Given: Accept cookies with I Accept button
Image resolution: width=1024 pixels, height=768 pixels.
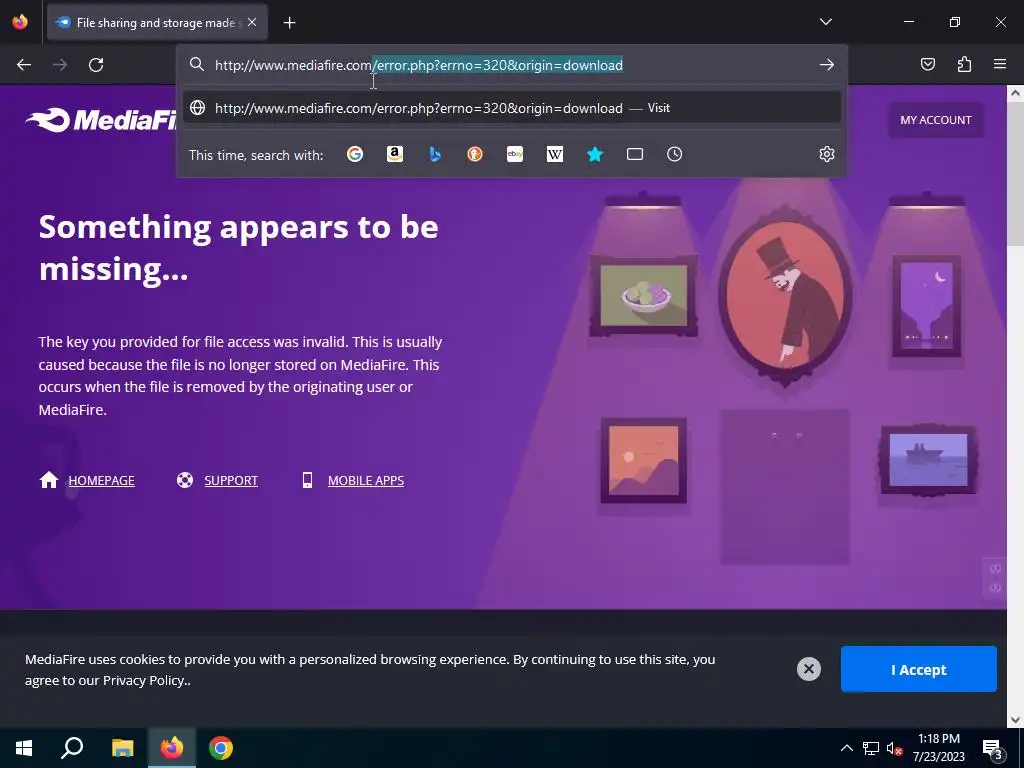Looking at the screenshot, I should [918, 669].
